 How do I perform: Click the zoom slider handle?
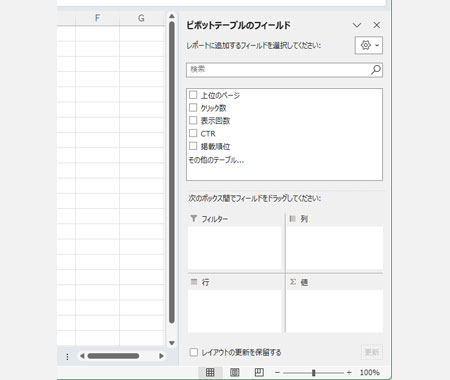pyautogui.click(x=313, y=372)
